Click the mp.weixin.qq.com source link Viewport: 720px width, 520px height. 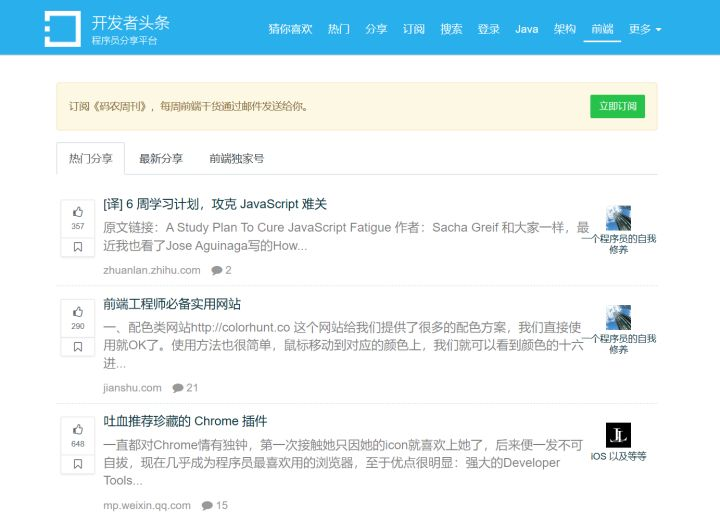click(147, 505)
